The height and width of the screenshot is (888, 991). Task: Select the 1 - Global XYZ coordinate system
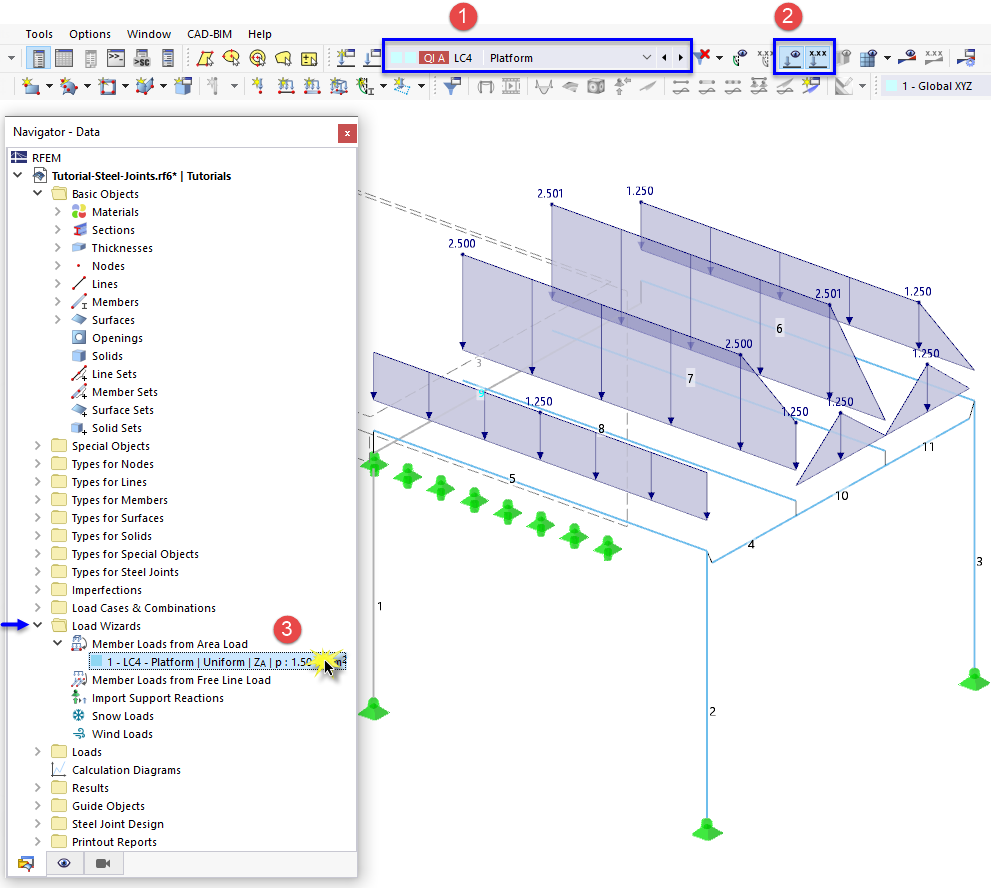[x=938, y=86]
